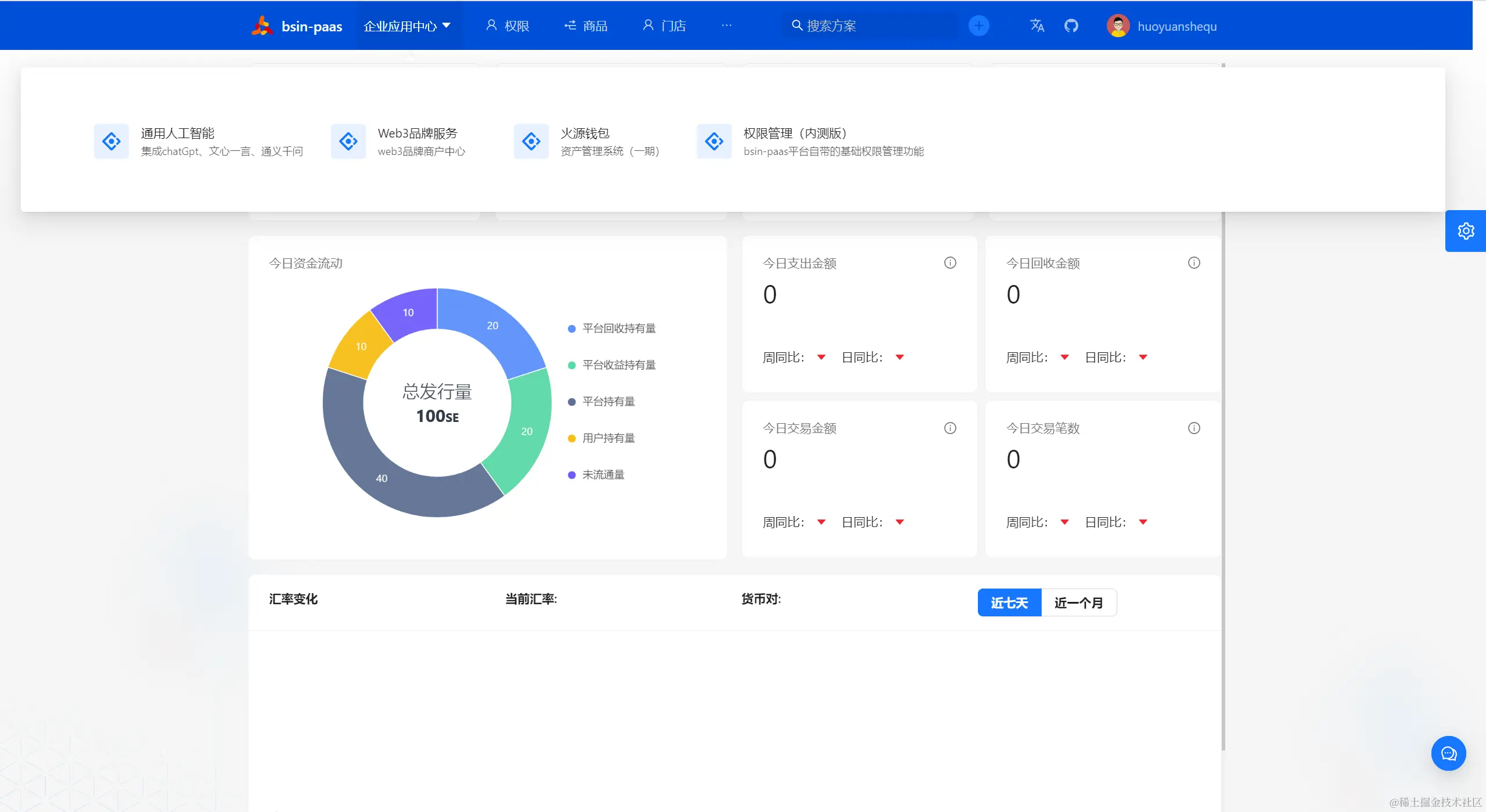Select the 近七天 time range
Viewport: 1486px width, 812px height.
[1009, 603]
